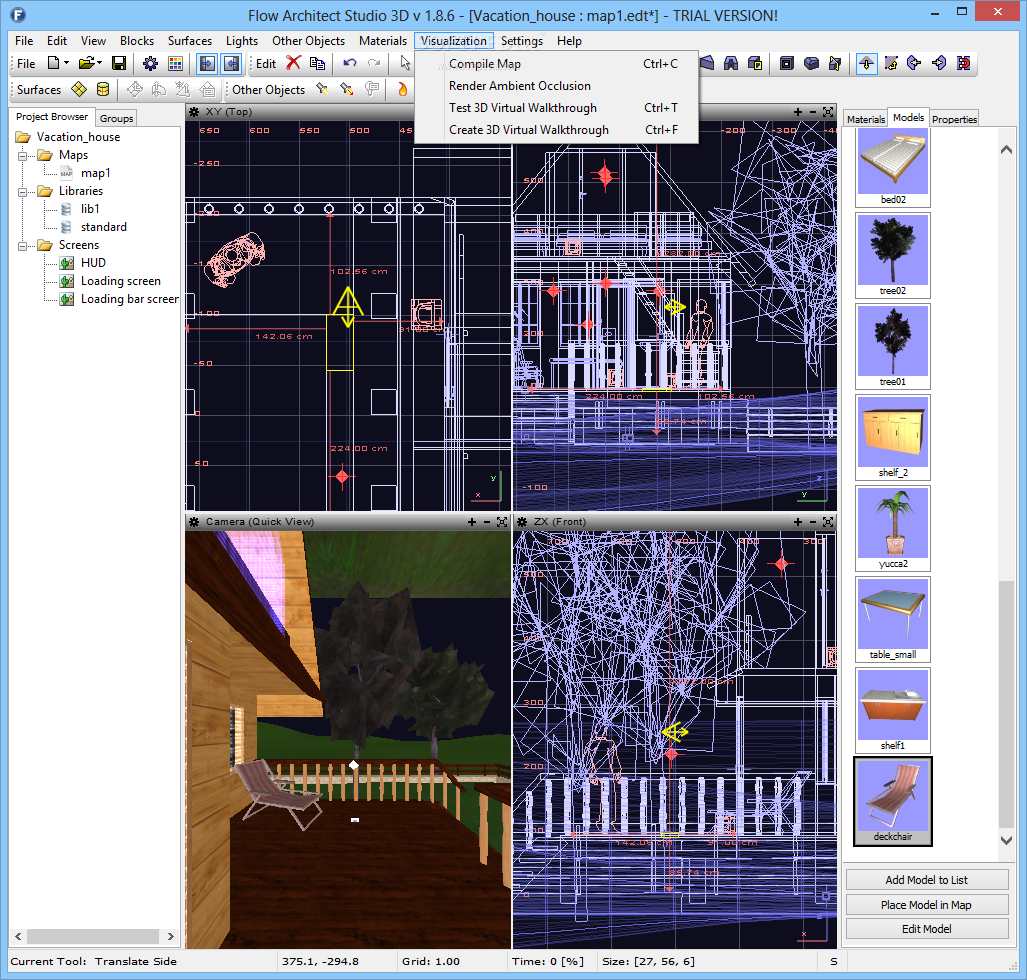Toggle the highlighted Translate Side tool button
1027x980 pixels.
tap(866, 63)
